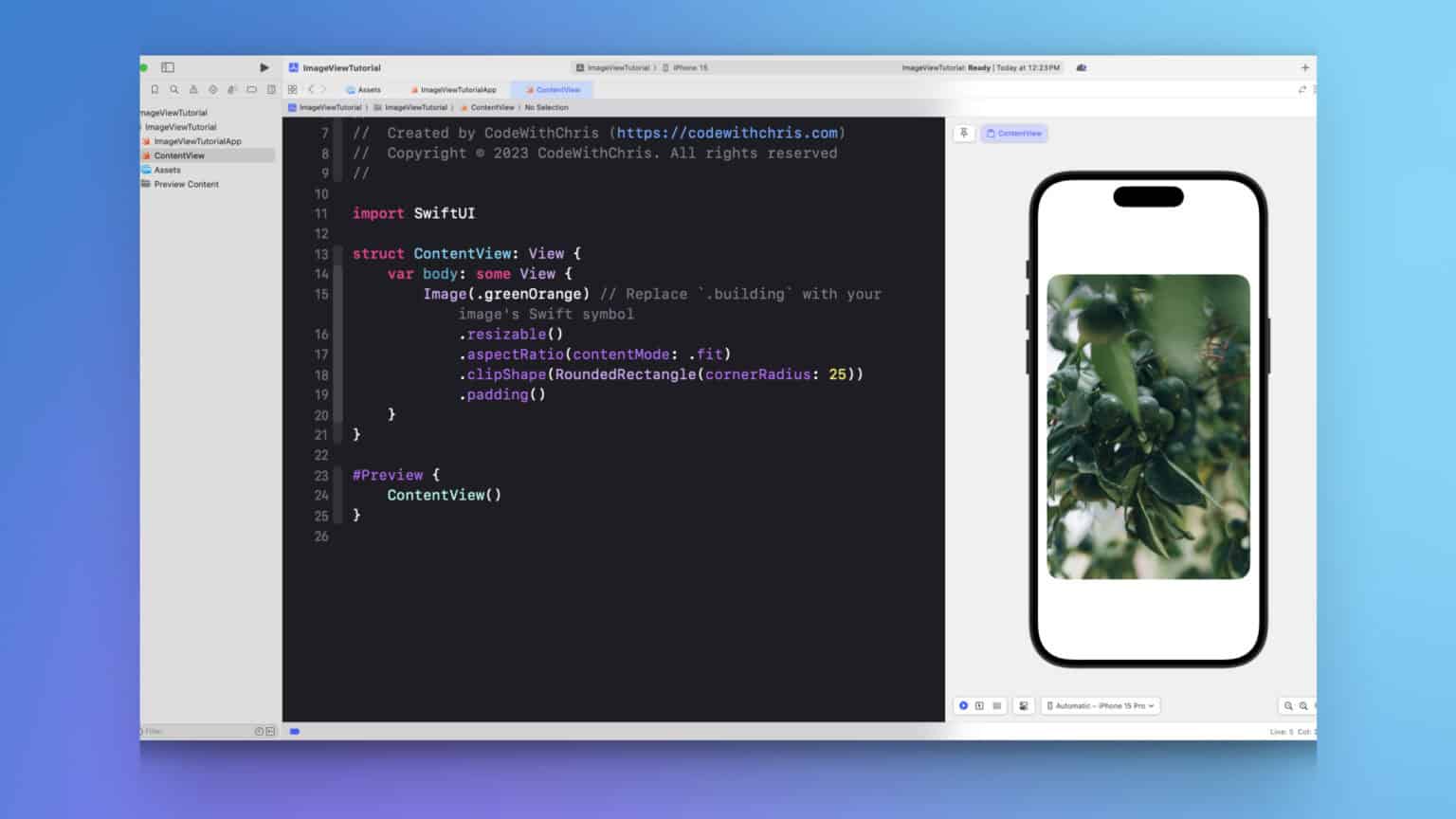
Task: Enable Live preview mode in canvas
Action: tap(963, 706)
